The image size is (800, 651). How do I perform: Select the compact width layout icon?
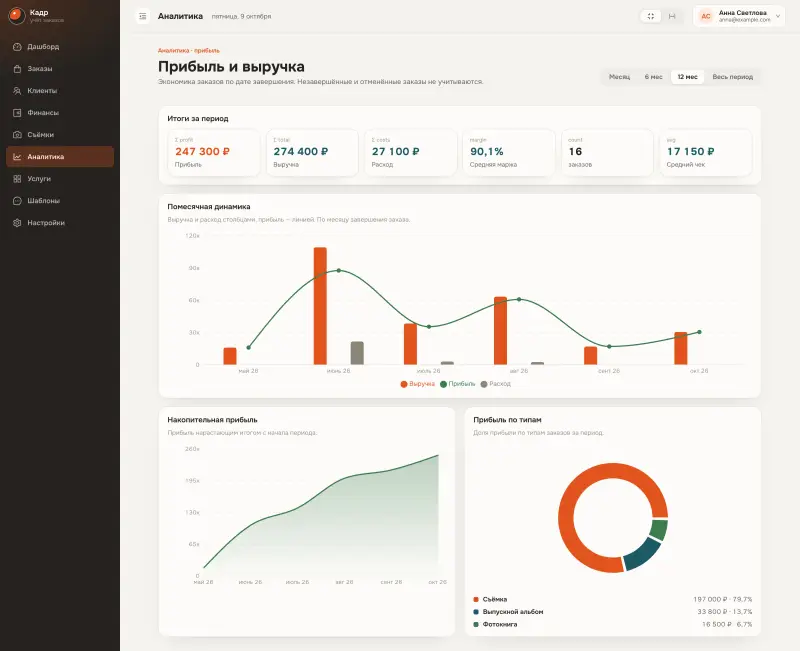(651, 16)
